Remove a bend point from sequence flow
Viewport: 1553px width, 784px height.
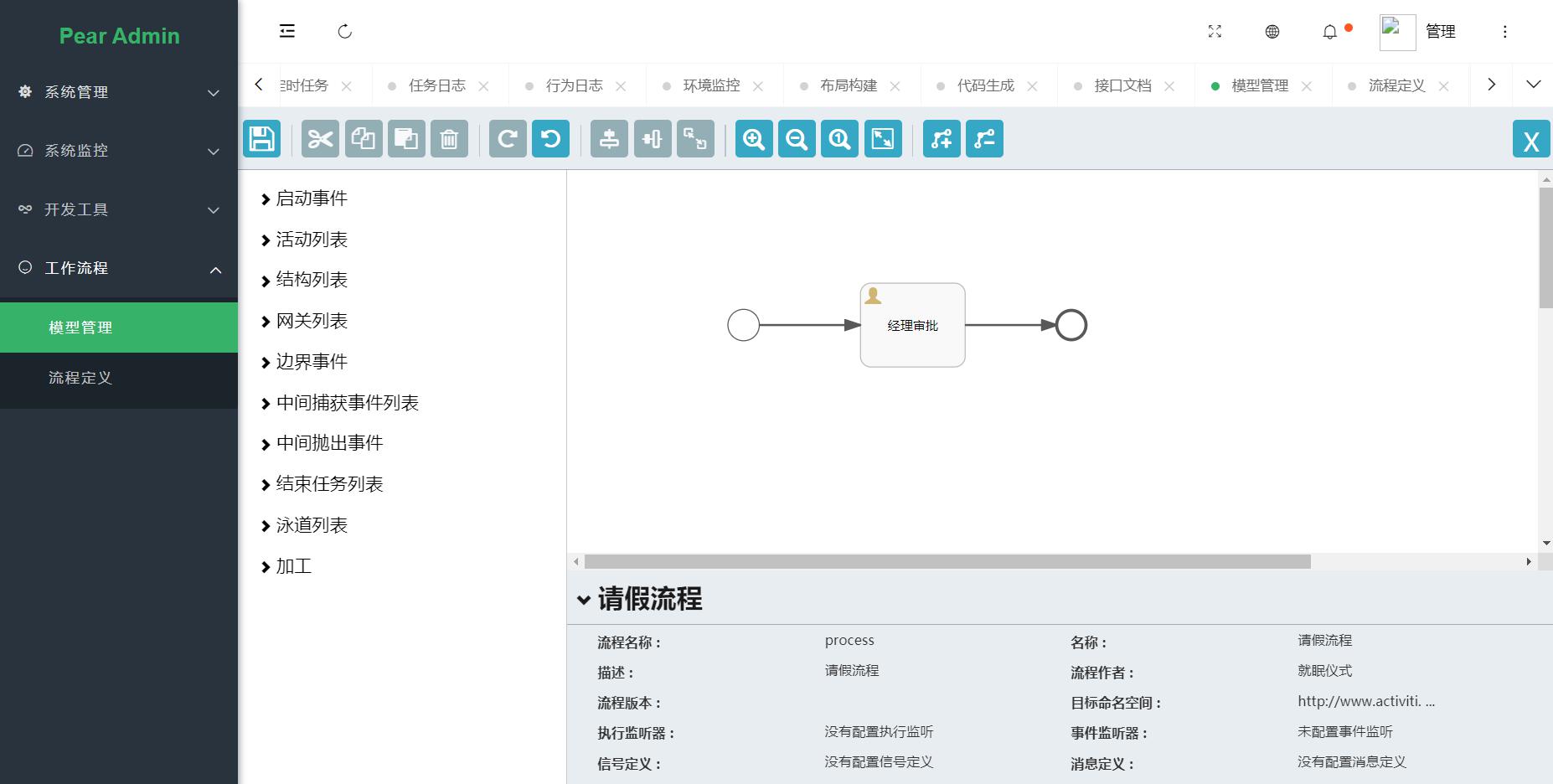tap(984, 138)
